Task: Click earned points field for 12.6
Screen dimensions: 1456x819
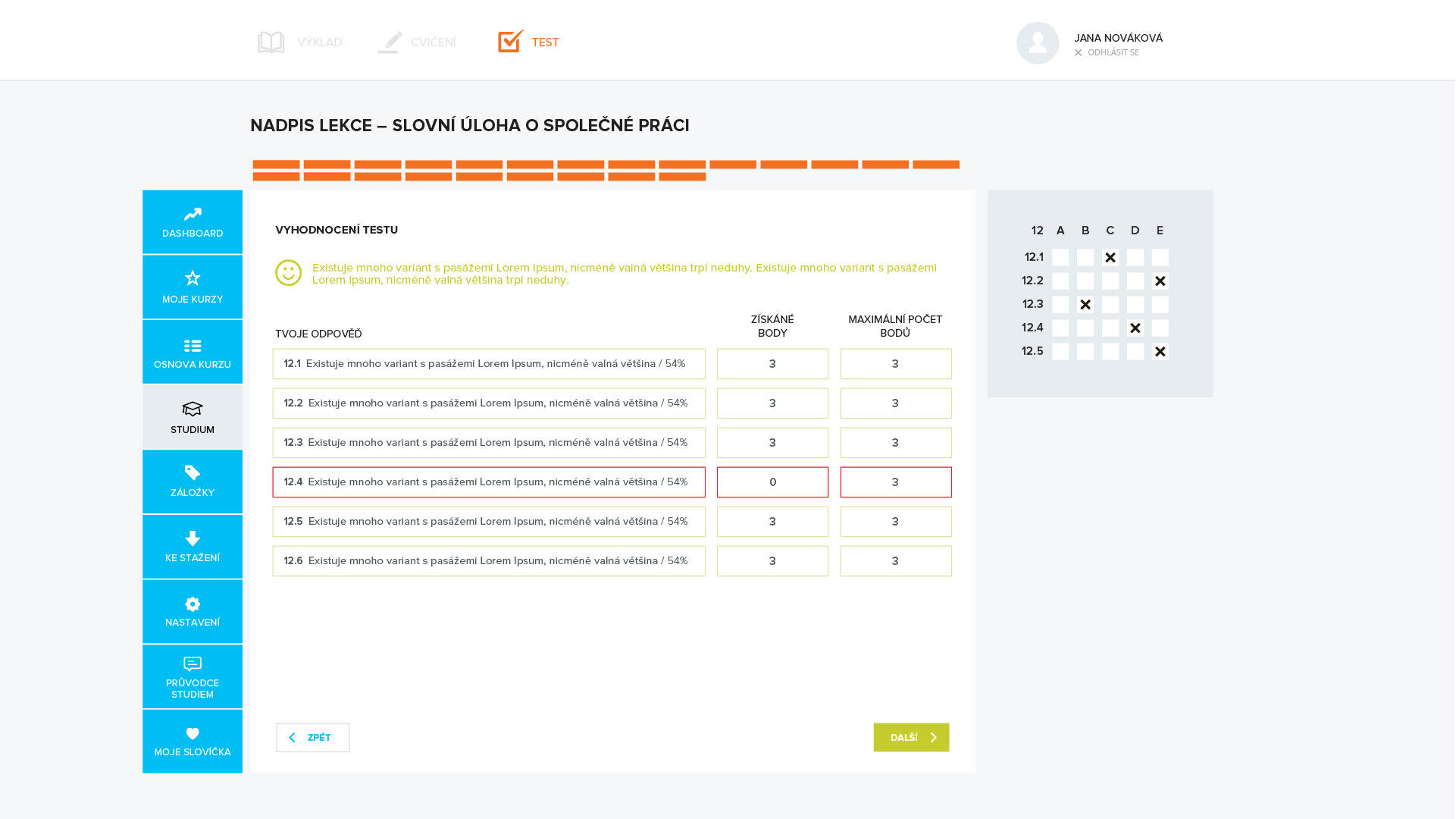Action: (772, 561)
